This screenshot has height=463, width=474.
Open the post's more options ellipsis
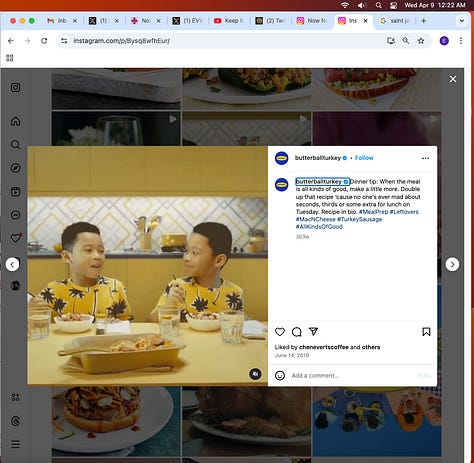[425, 158]
